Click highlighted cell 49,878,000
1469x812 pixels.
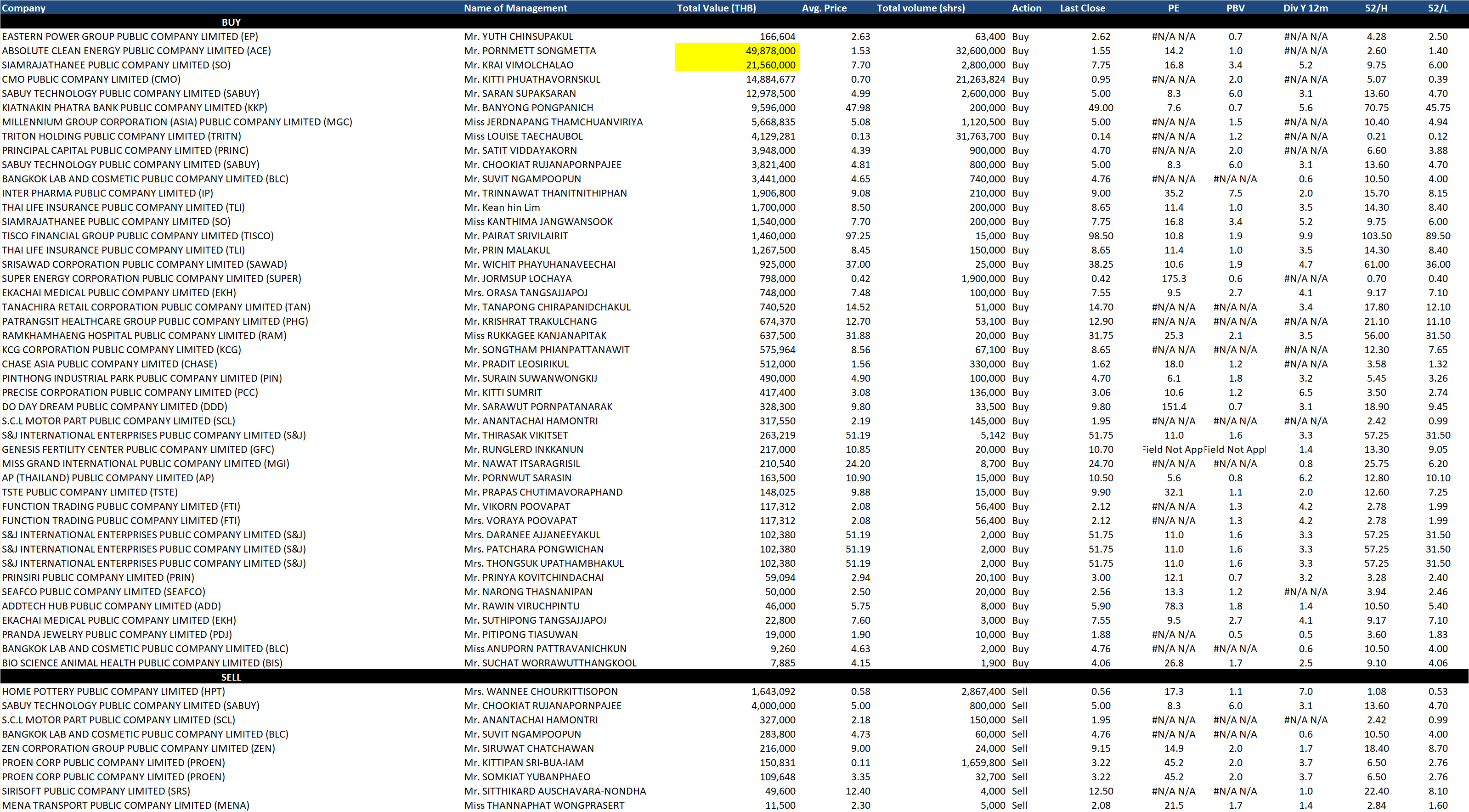(737, 51)
